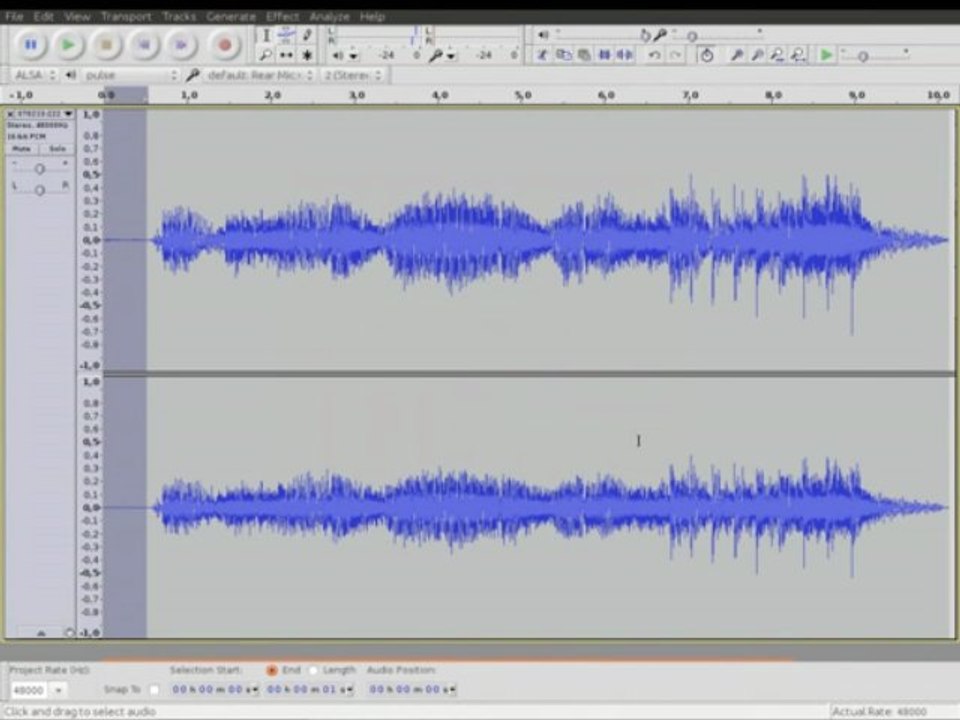Open the Help menu
The height and width of the screenshot is (720, 960).
pos(372,17)
